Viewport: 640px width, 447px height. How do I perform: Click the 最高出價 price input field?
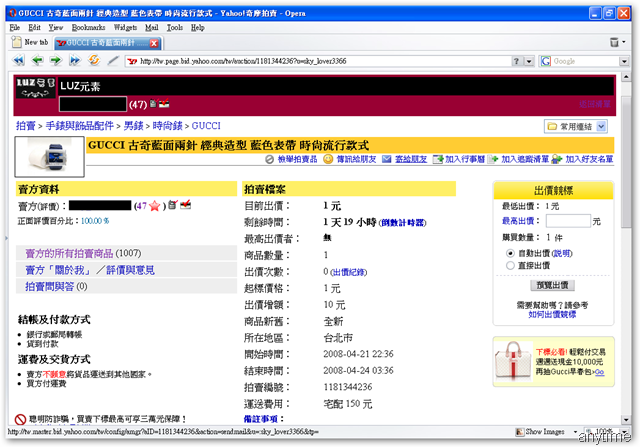tap(568, 221)
